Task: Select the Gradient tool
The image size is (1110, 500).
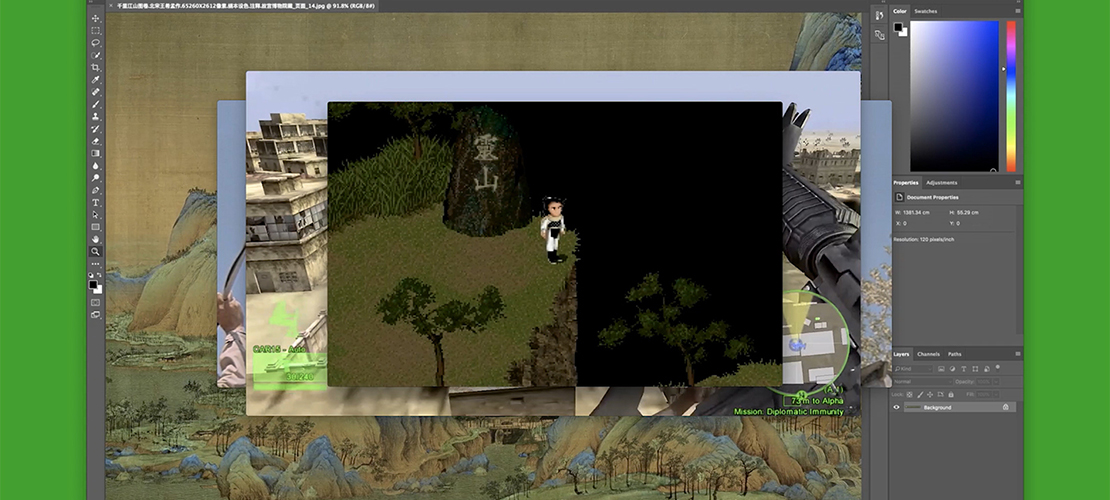Action: (x=96, y=153)
